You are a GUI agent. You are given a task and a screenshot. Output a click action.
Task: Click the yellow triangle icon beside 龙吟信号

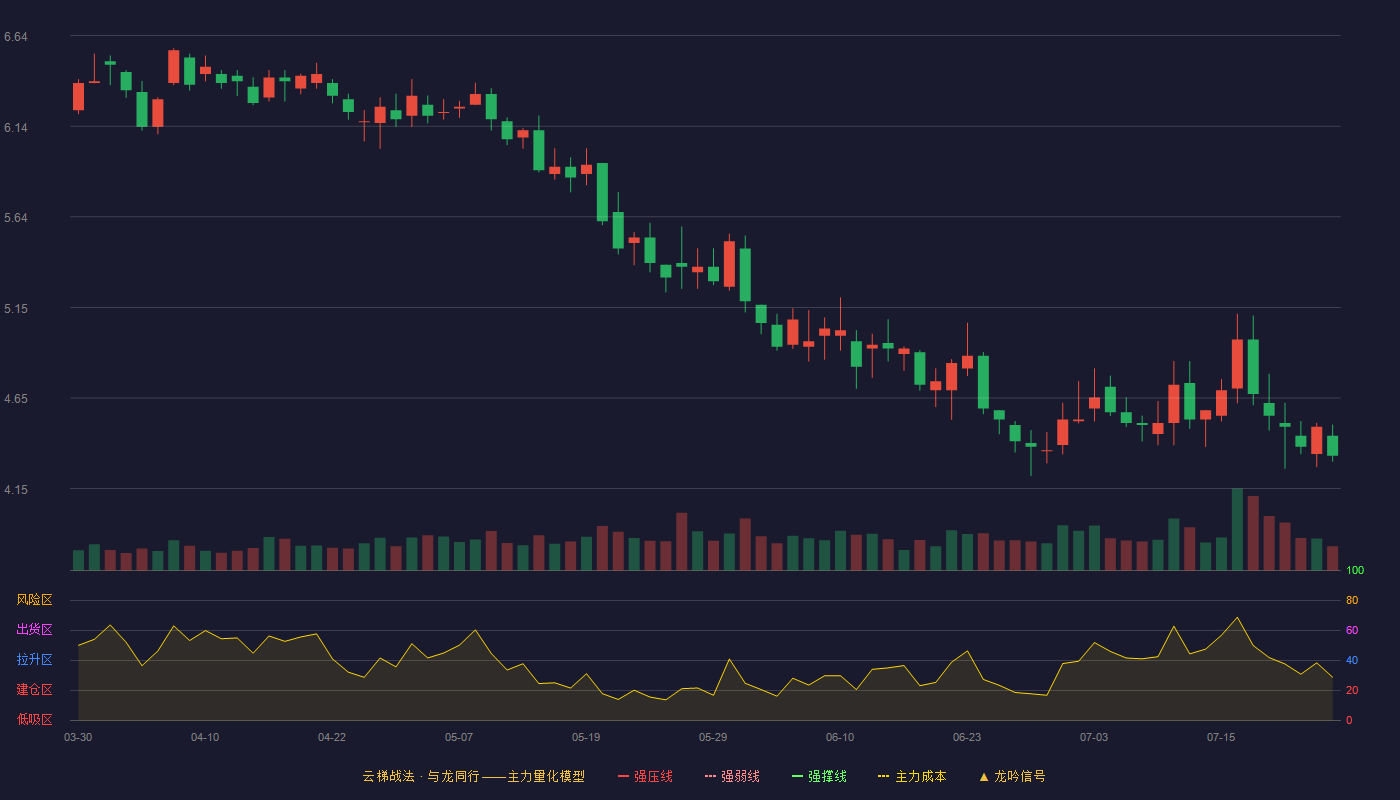[983, 776]
